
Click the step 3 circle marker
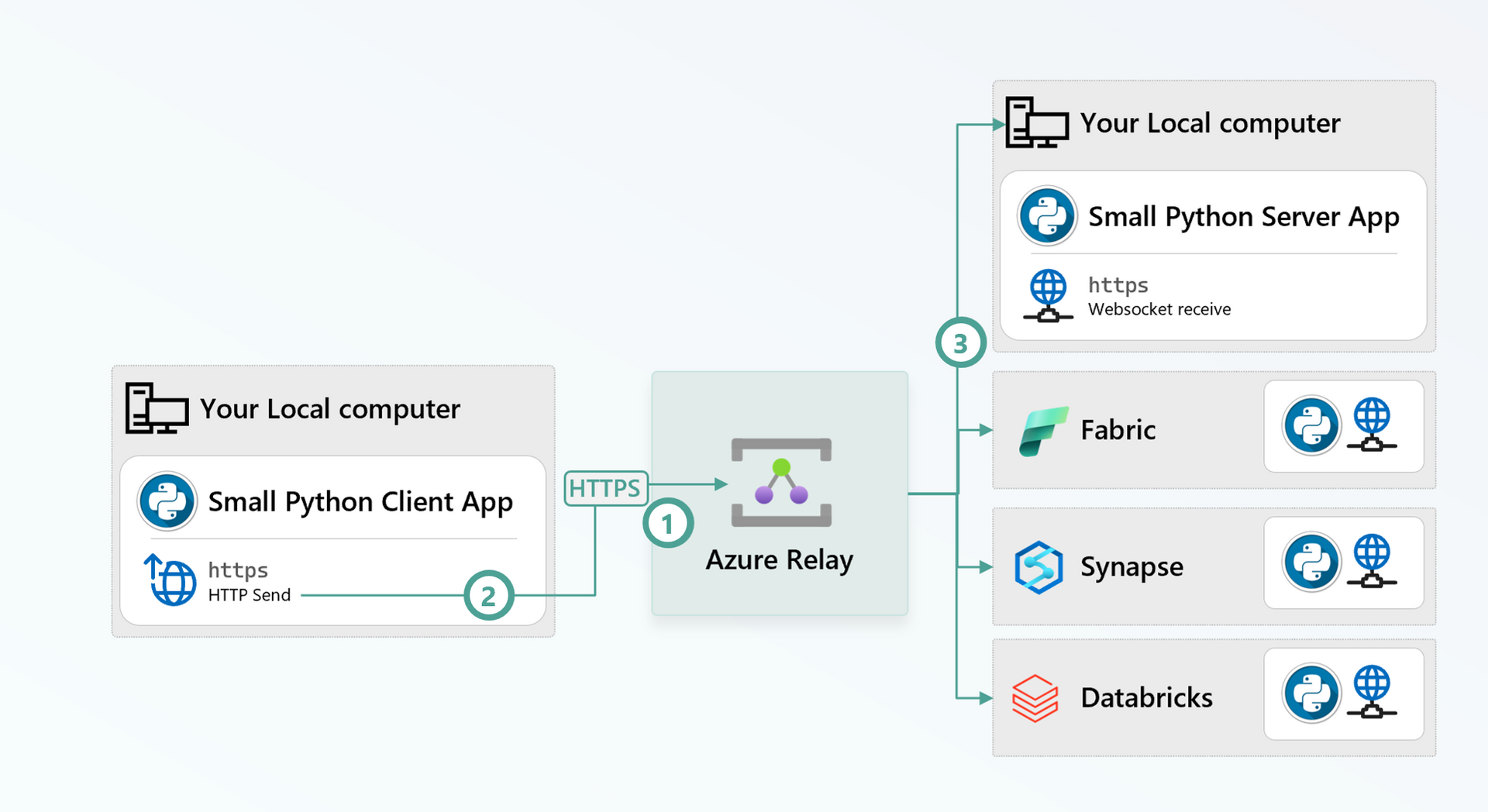point(960,342)
